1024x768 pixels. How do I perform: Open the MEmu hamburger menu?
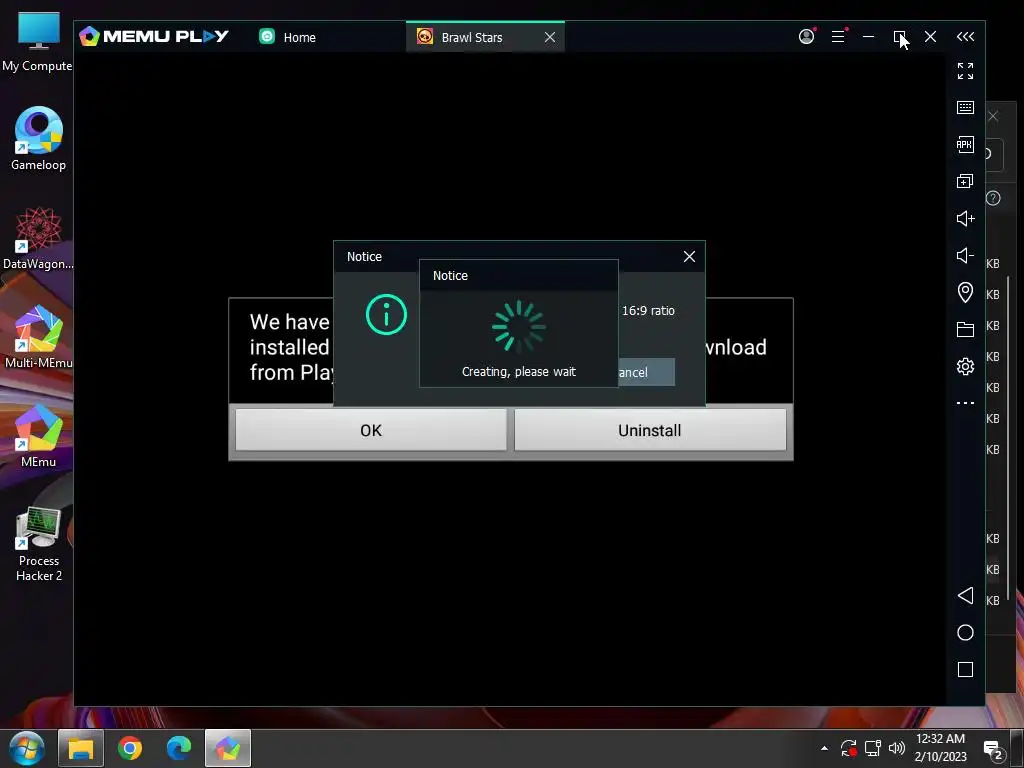pyautogui.click(x=839, y=37)
